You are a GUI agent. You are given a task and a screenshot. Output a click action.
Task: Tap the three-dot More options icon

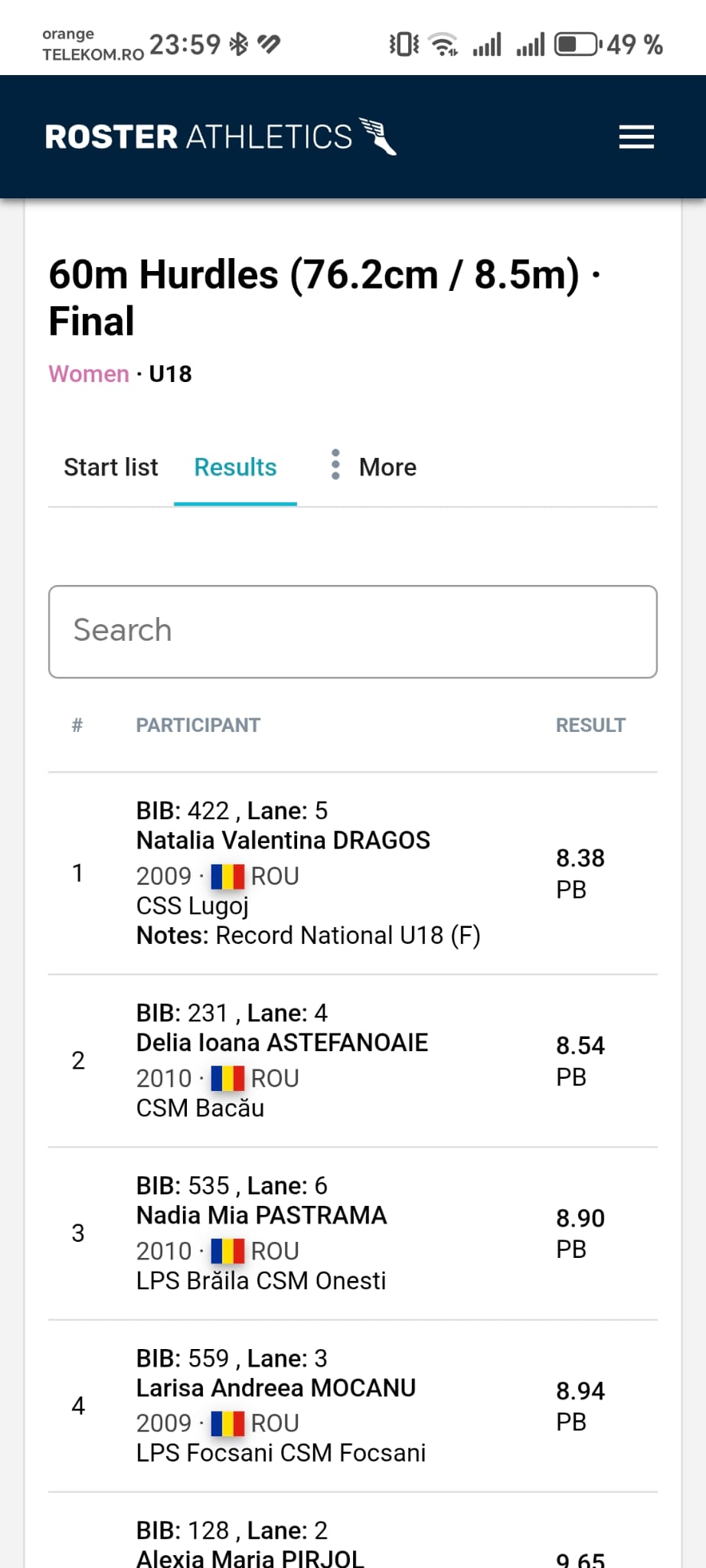pyautogui.click(x=335, y=465)
